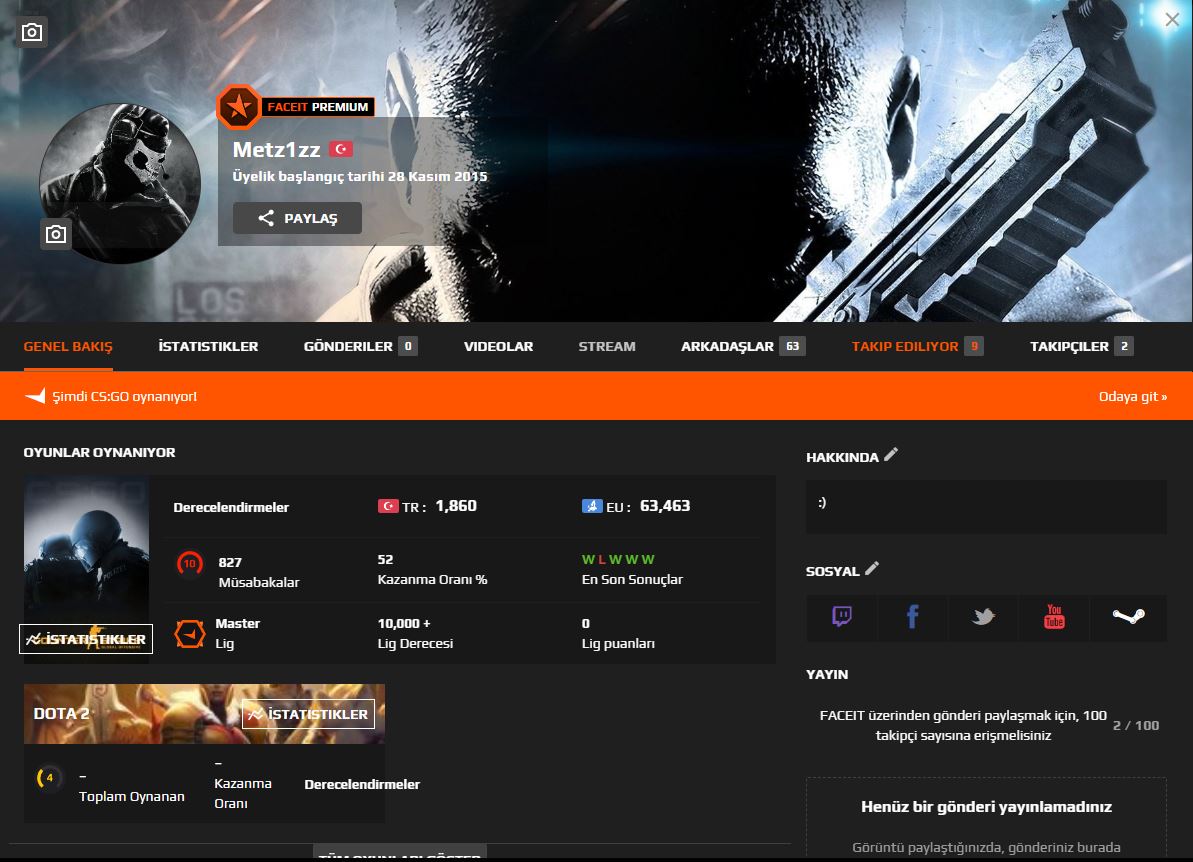Viewport: 1193px width, 862px height.
Task: Click the Lig puanları value 0
Action: (586, 623)
